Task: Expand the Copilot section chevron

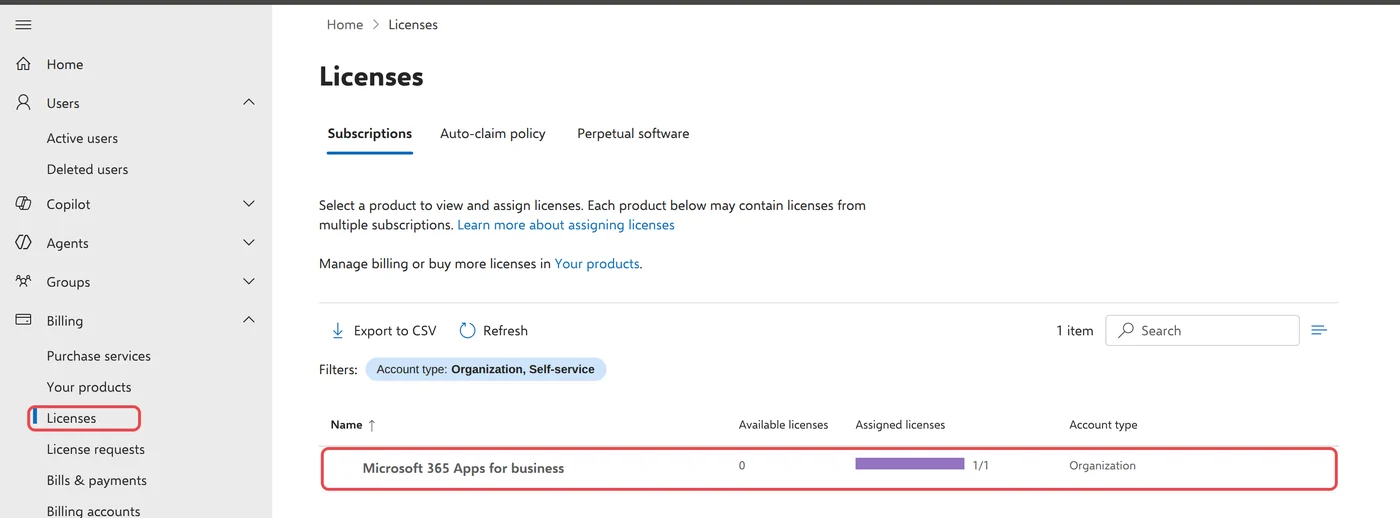Action: [249, 204]
